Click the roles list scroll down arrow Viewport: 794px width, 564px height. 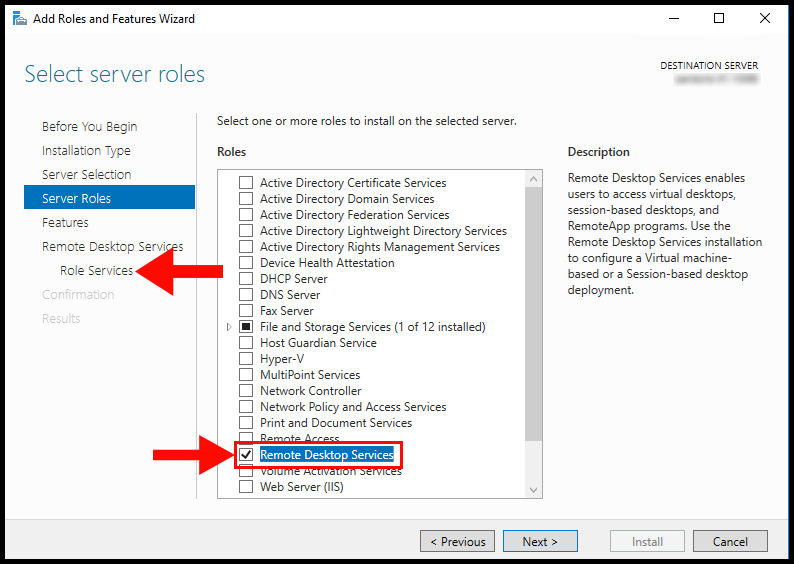(x=533, y=490)
